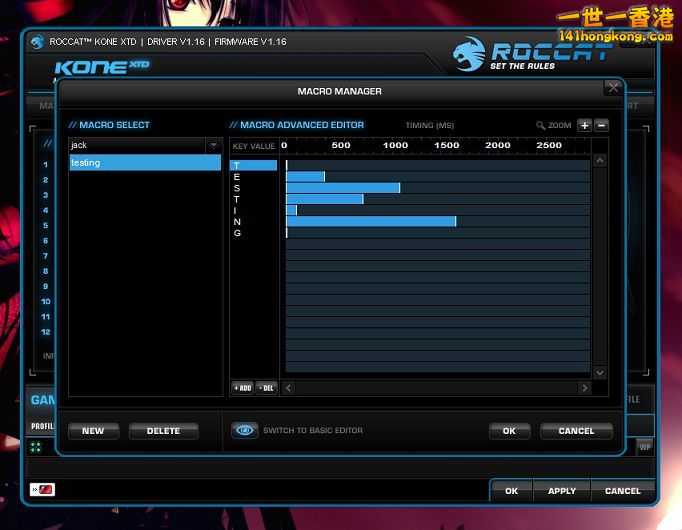682x530 pixels.
Task: Select the second T key row
Action: (x=253, y=199)
